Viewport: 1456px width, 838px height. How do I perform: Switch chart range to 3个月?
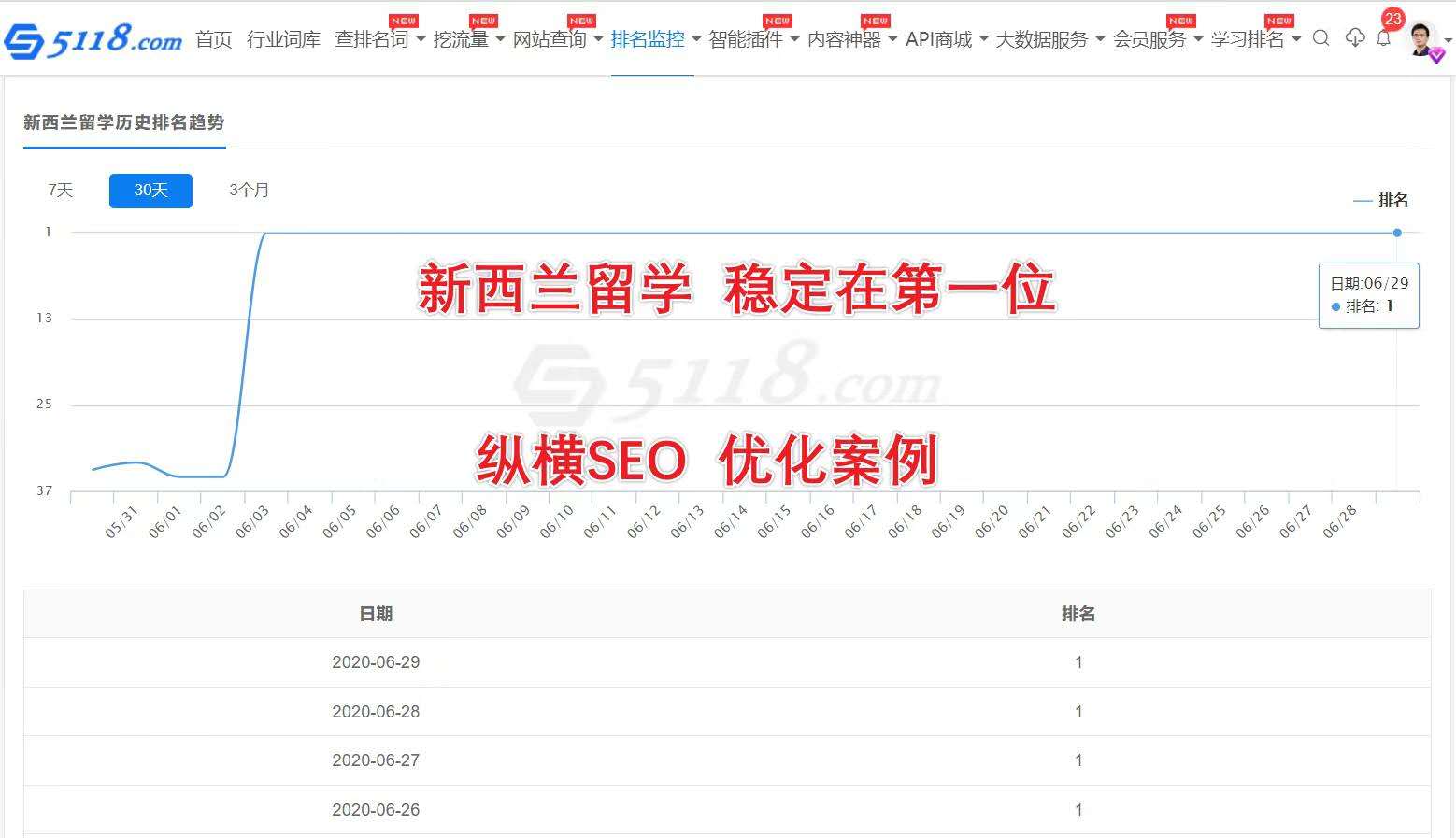(x=250, y=191)
